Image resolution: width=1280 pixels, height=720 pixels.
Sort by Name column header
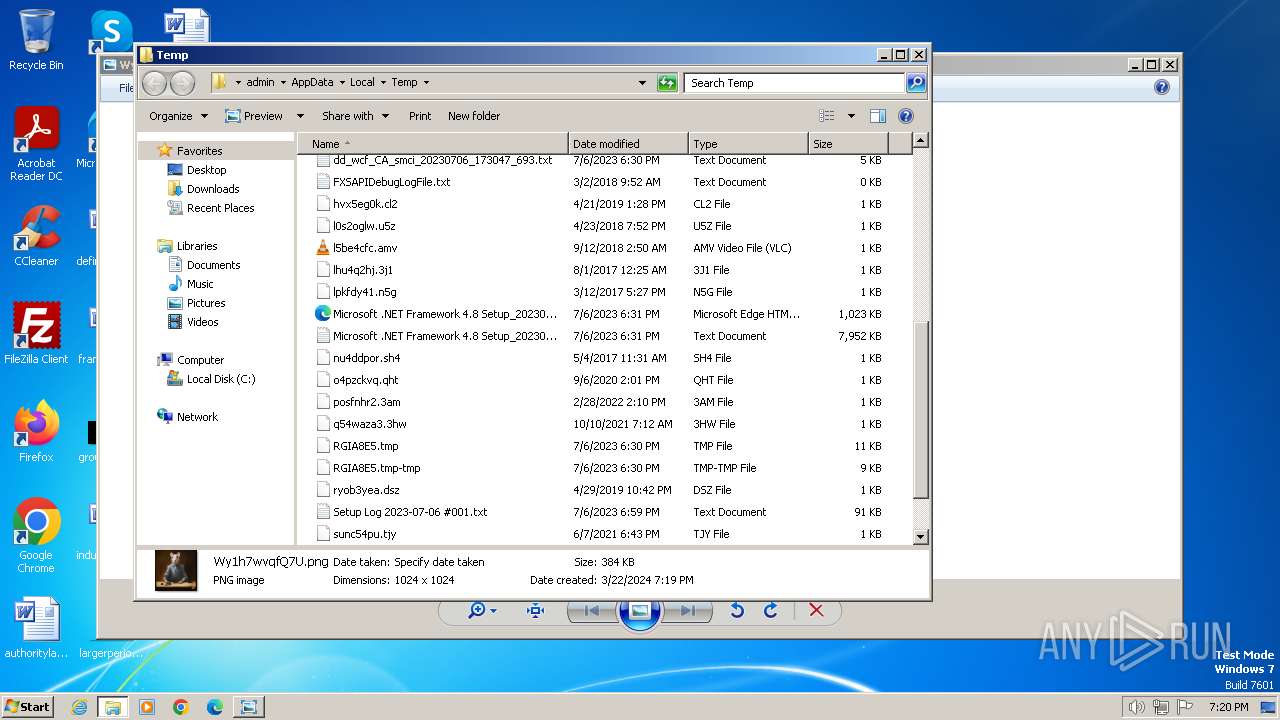[432, 144]
